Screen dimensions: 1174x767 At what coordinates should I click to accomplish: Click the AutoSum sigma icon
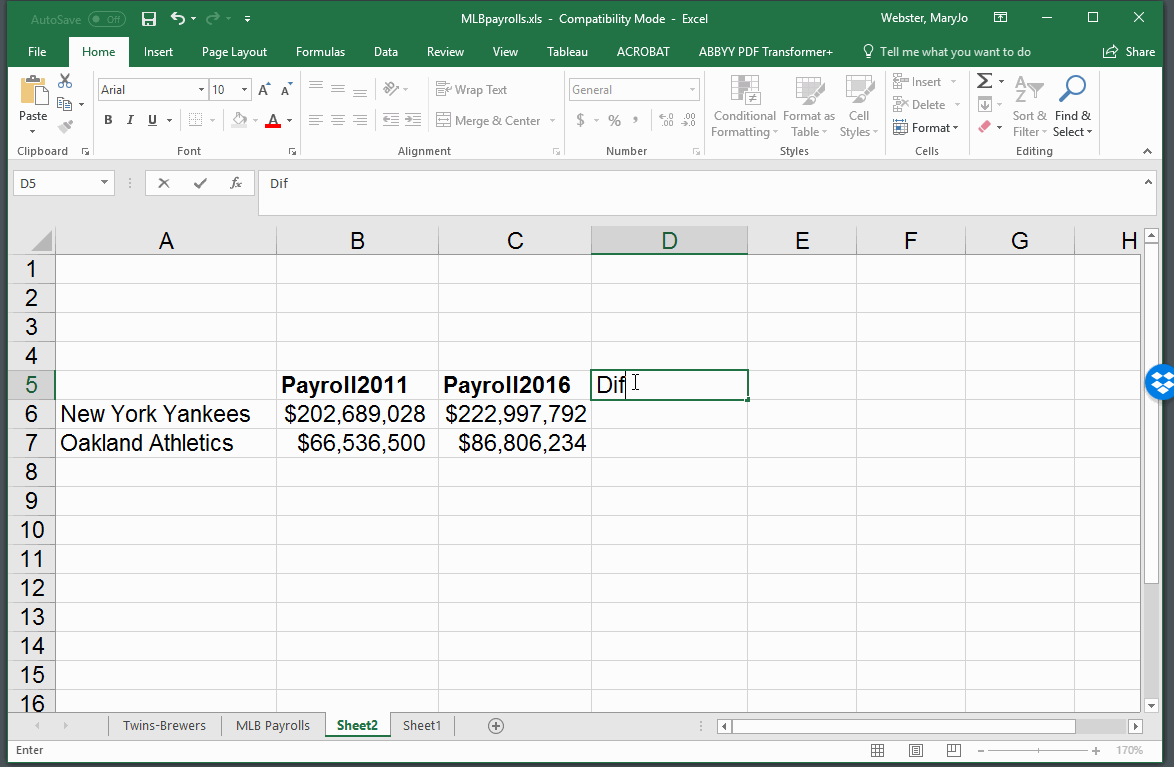point(985,81)
